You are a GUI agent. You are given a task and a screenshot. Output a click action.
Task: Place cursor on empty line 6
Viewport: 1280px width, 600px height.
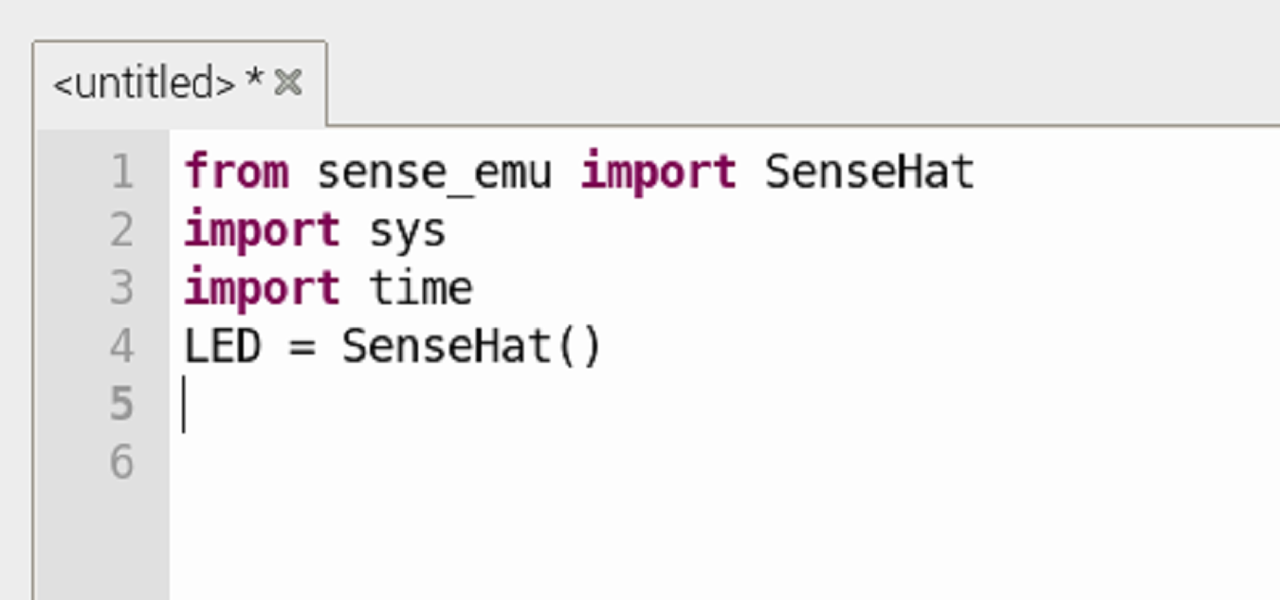[x=400, y=462]
